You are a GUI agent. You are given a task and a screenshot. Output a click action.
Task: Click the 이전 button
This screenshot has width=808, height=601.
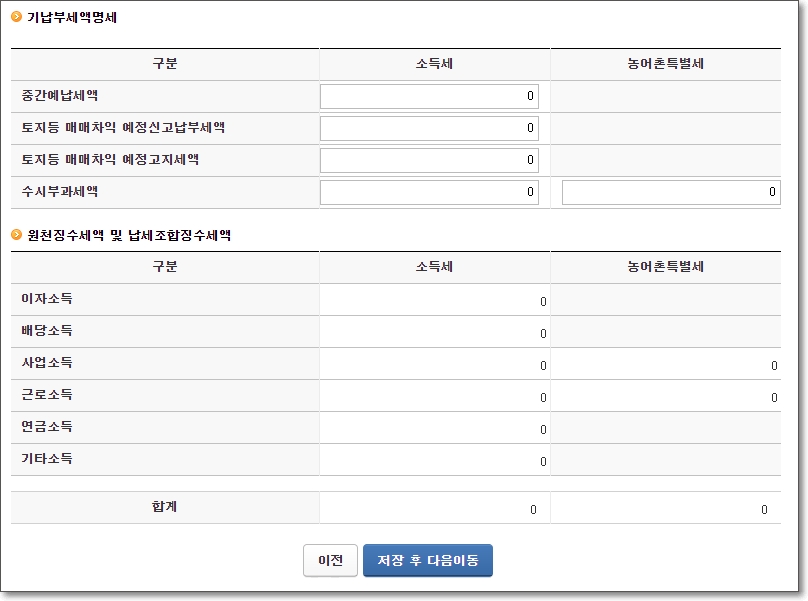click(x=330, y=560)
